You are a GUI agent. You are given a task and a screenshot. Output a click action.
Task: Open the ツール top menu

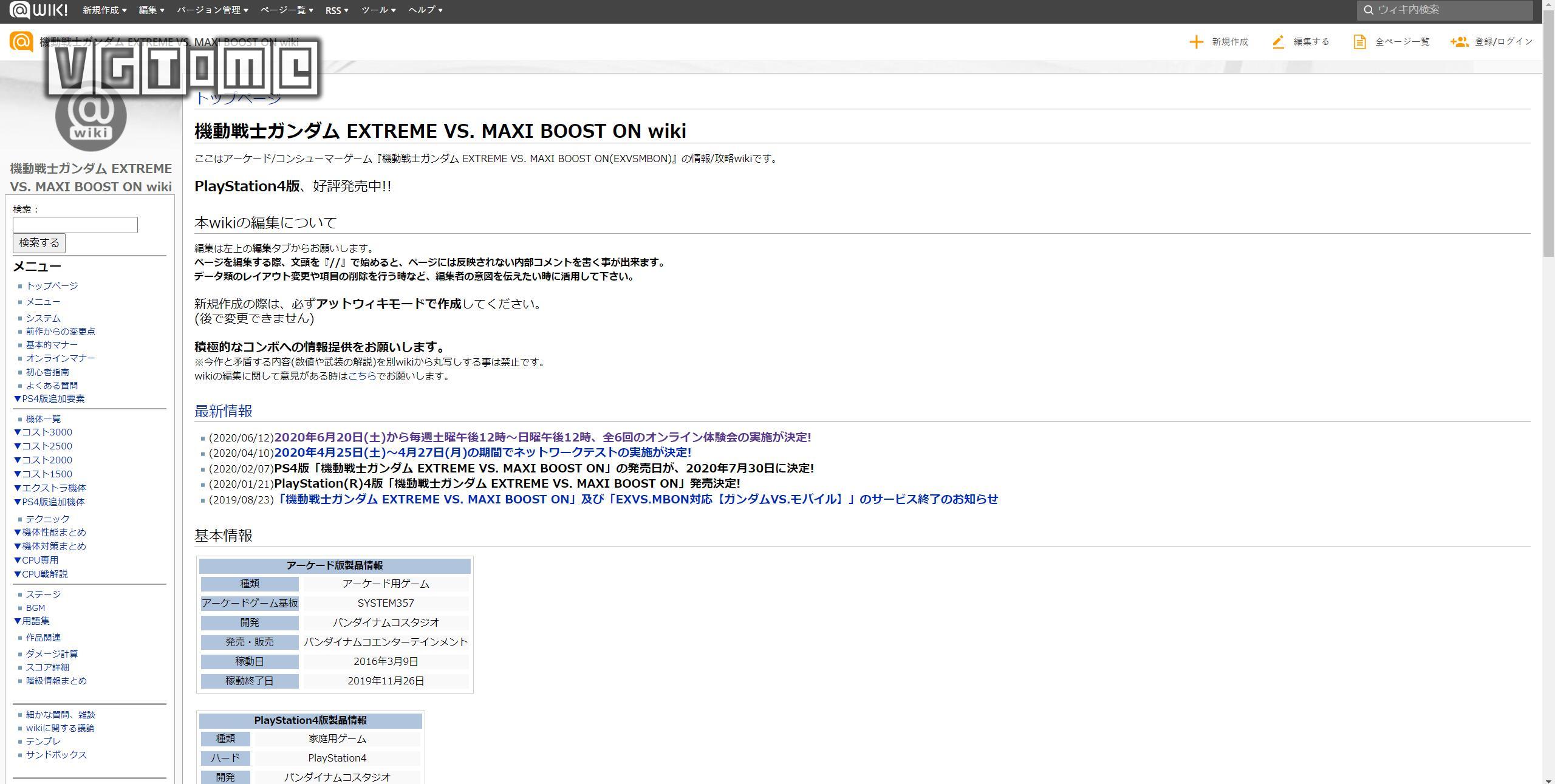click(x=378, y=10)
